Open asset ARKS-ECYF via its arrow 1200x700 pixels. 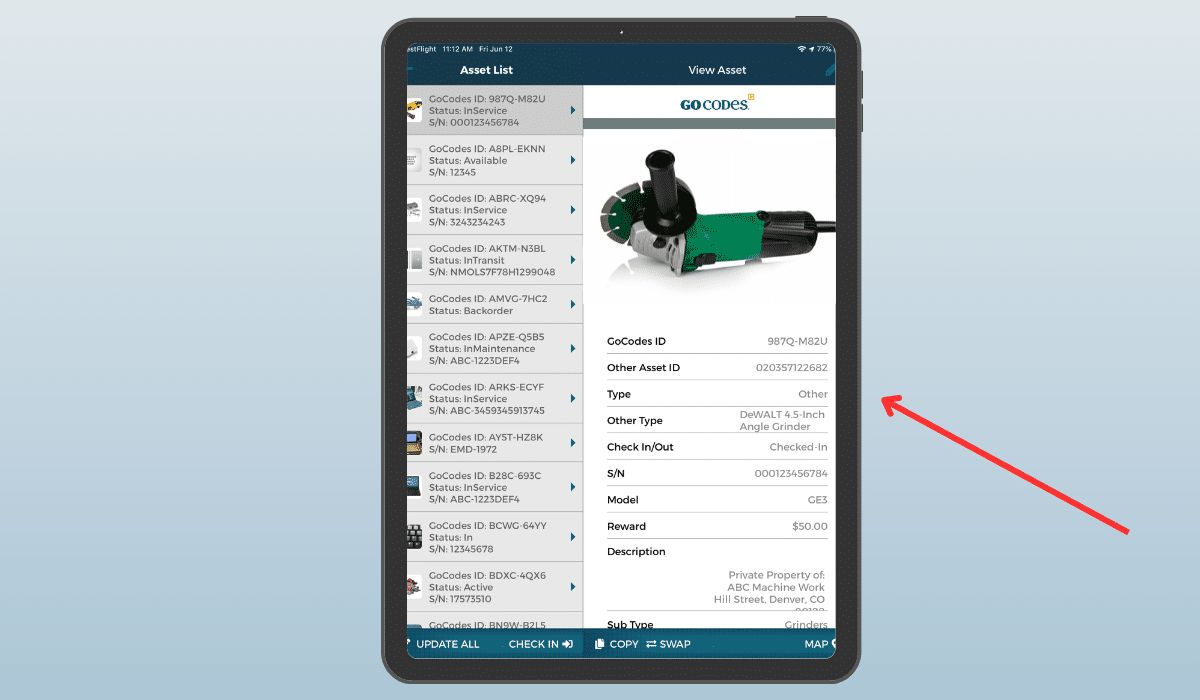point(573,399)
